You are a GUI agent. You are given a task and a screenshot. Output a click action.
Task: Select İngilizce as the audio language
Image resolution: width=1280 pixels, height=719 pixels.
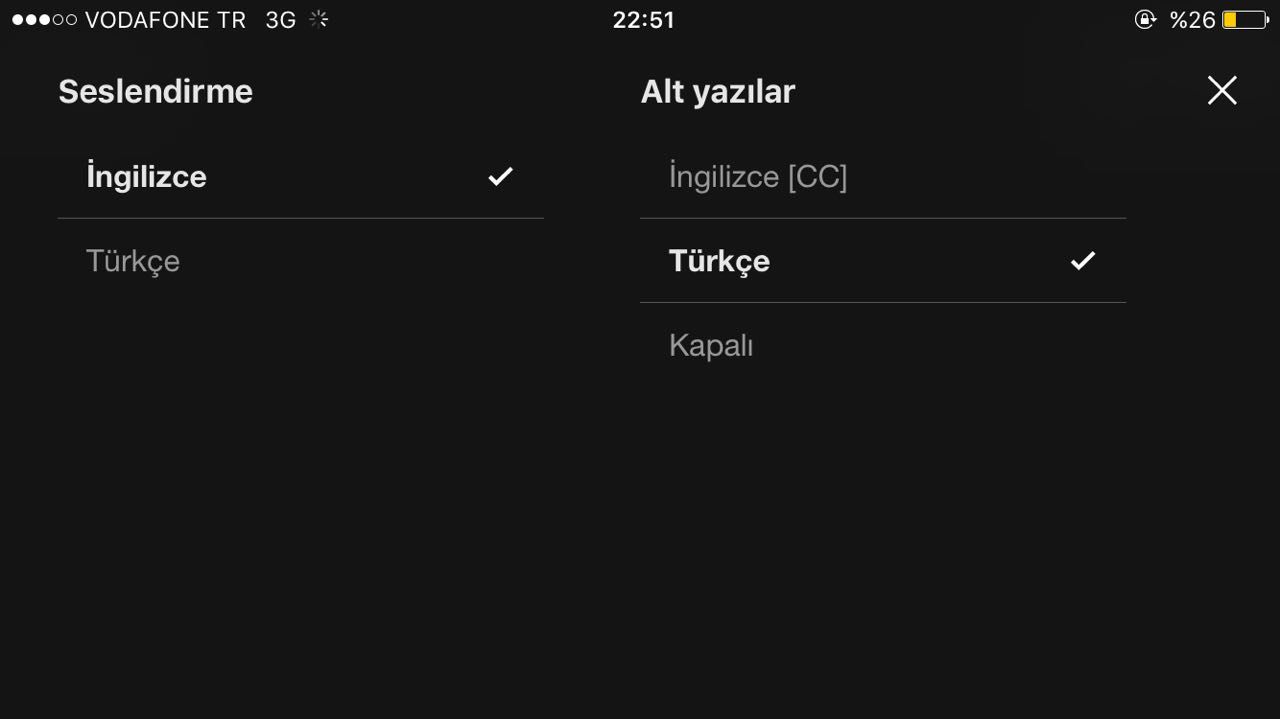pyautogui.click(x=147, y=177)
